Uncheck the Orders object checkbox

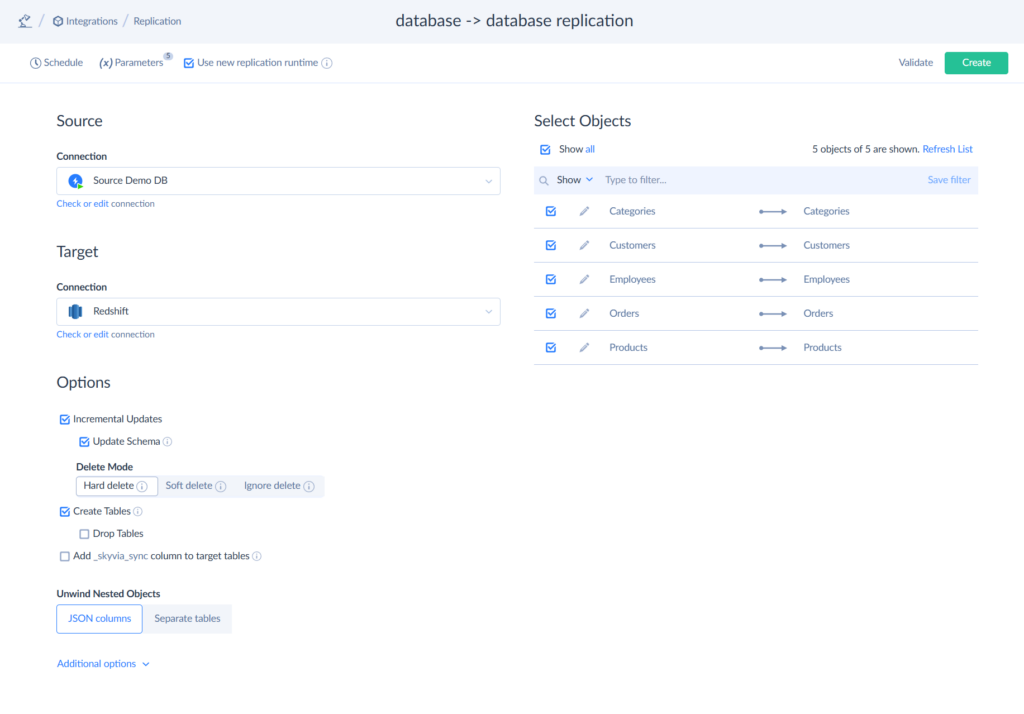pos(551,313)
